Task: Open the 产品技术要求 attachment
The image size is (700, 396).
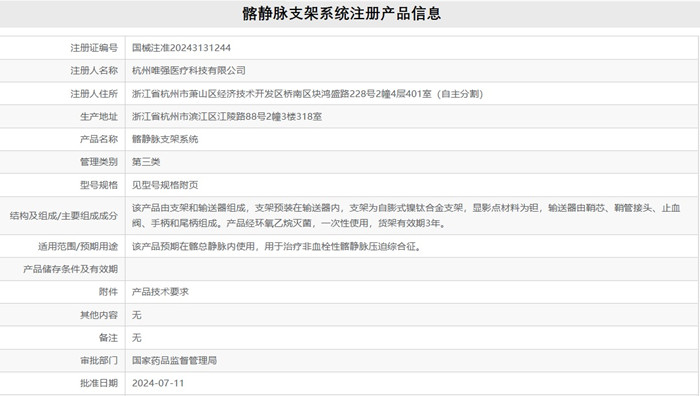Action: (x=160, y=292)
